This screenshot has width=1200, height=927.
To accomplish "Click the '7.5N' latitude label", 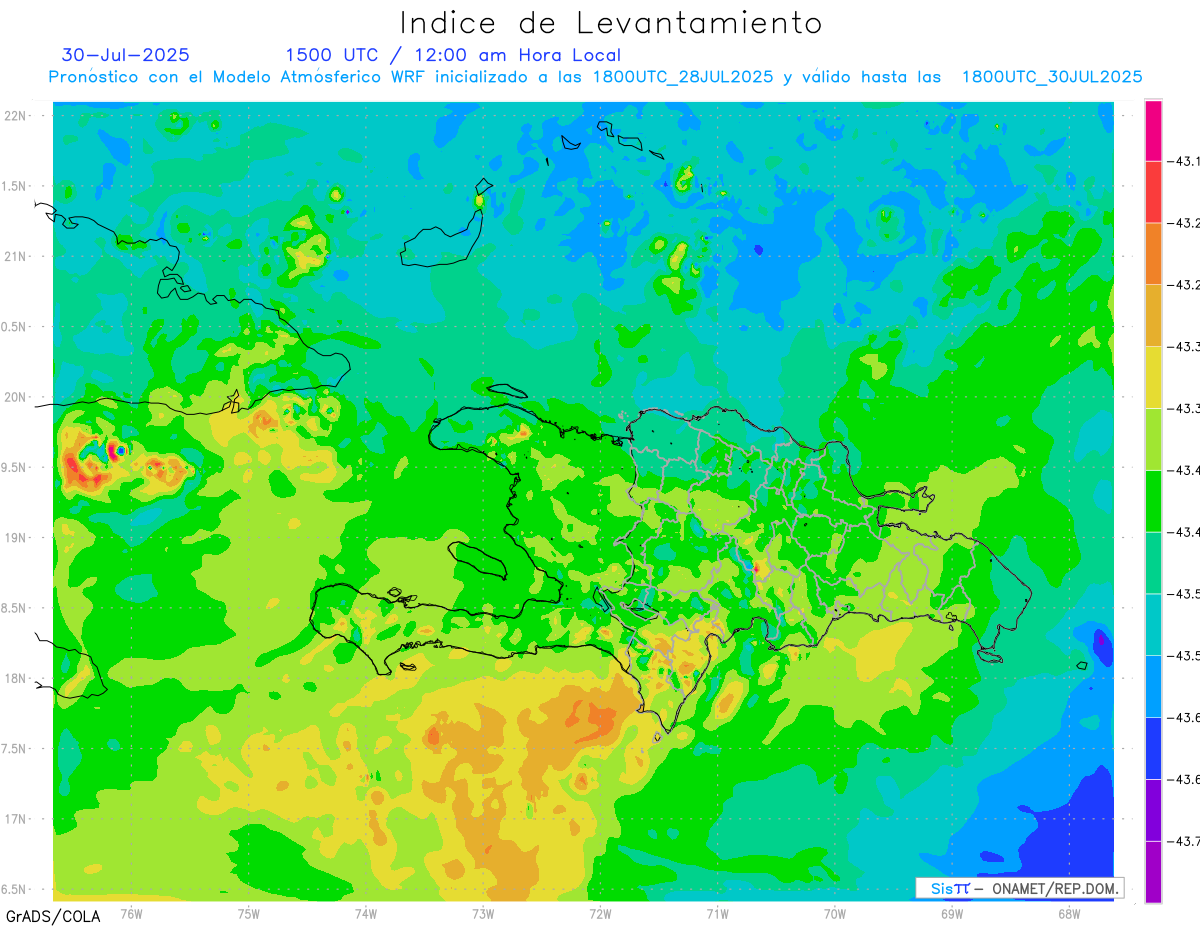I will click(x=15, y=748).
